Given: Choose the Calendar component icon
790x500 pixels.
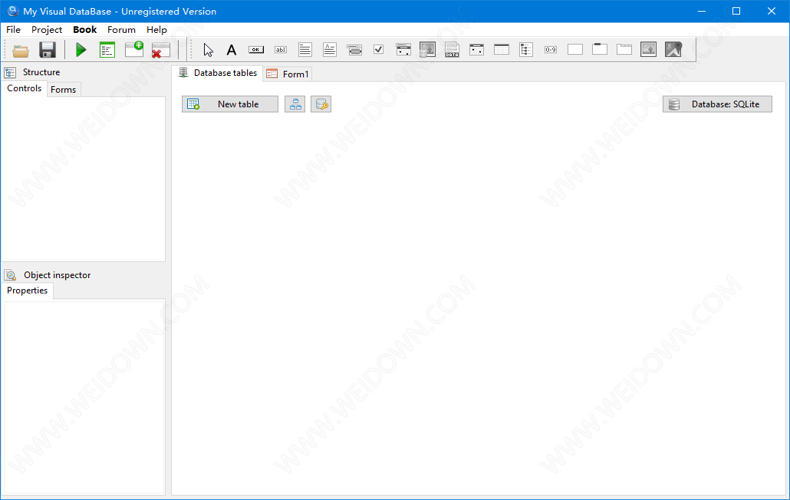Looking at the screenshot, I should click(477, 49).
